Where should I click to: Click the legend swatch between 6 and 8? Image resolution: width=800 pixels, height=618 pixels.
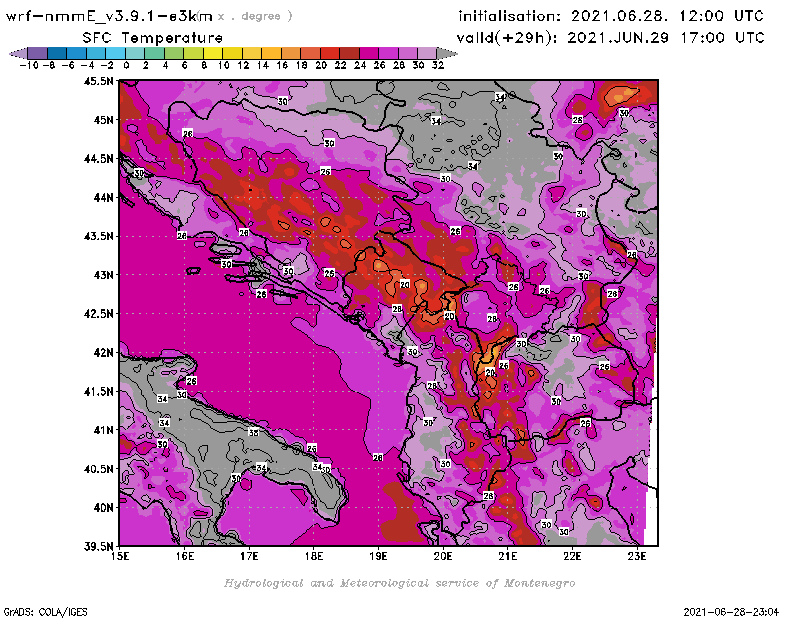pyautogui.click(x=193, y=53)
